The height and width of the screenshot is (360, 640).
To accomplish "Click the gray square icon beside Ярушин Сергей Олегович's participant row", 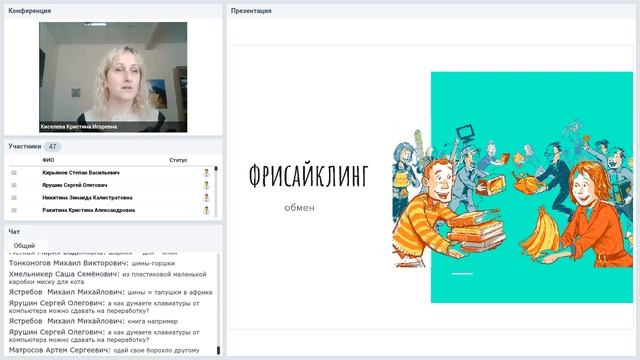I will click(x=14, y=185).
